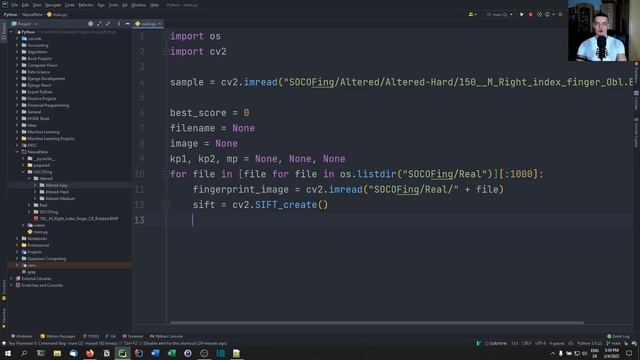The height and width of the screenshot is (360, 640).
Task: Click the settings gear icon in the top toolbar
Action: click(x=560, y=14)
